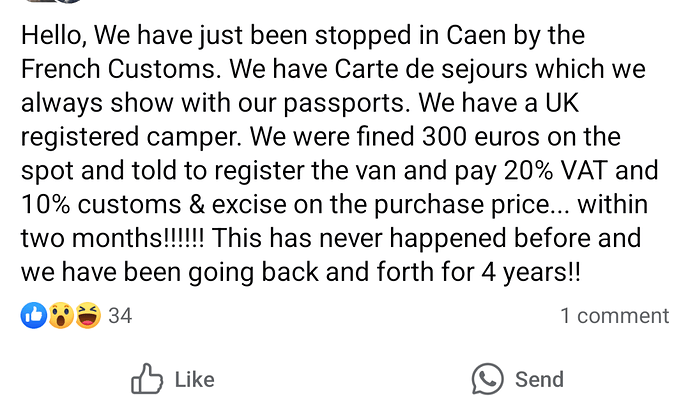Click the two months!!!!!! text
The height and width of the screenshot is (408, 690).
[113, 239]
